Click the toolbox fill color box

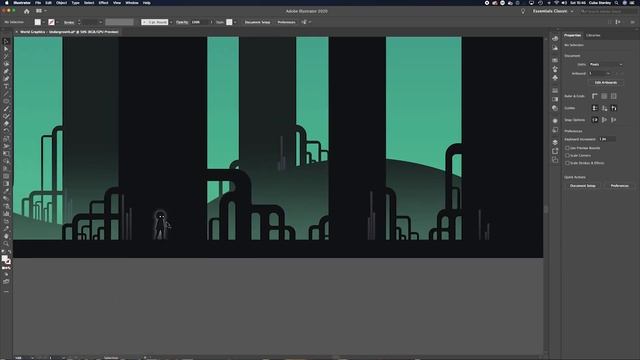[x=4, y=258]
